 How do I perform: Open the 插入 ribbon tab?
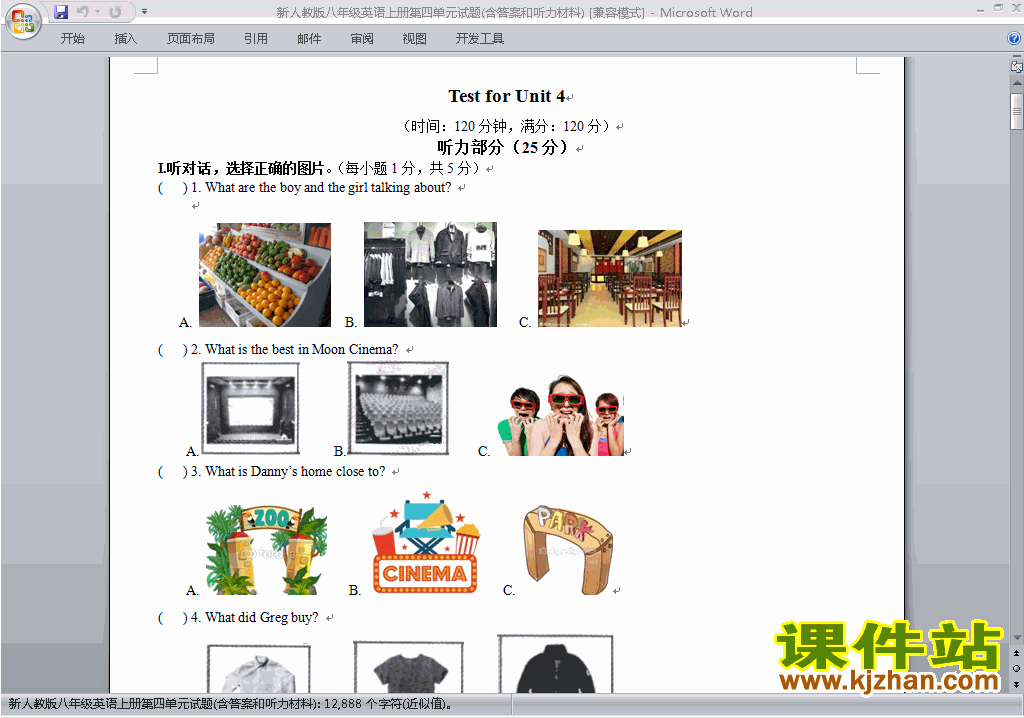(x=125, y=39)
